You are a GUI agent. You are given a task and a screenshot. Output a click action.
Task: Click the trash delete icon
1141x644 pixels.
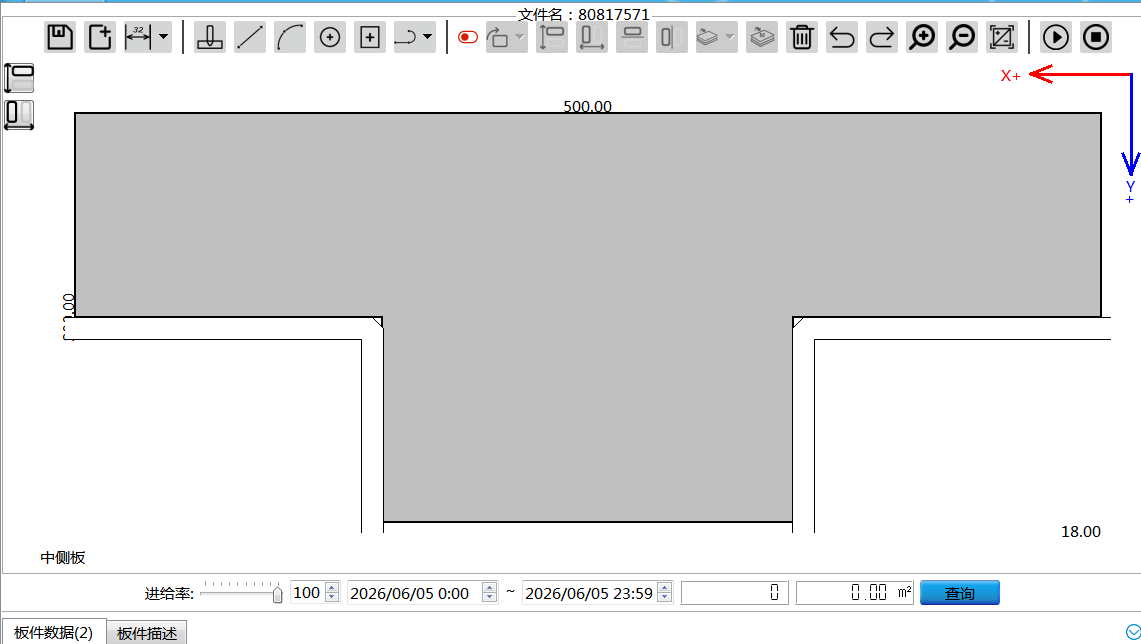(802, 37)
